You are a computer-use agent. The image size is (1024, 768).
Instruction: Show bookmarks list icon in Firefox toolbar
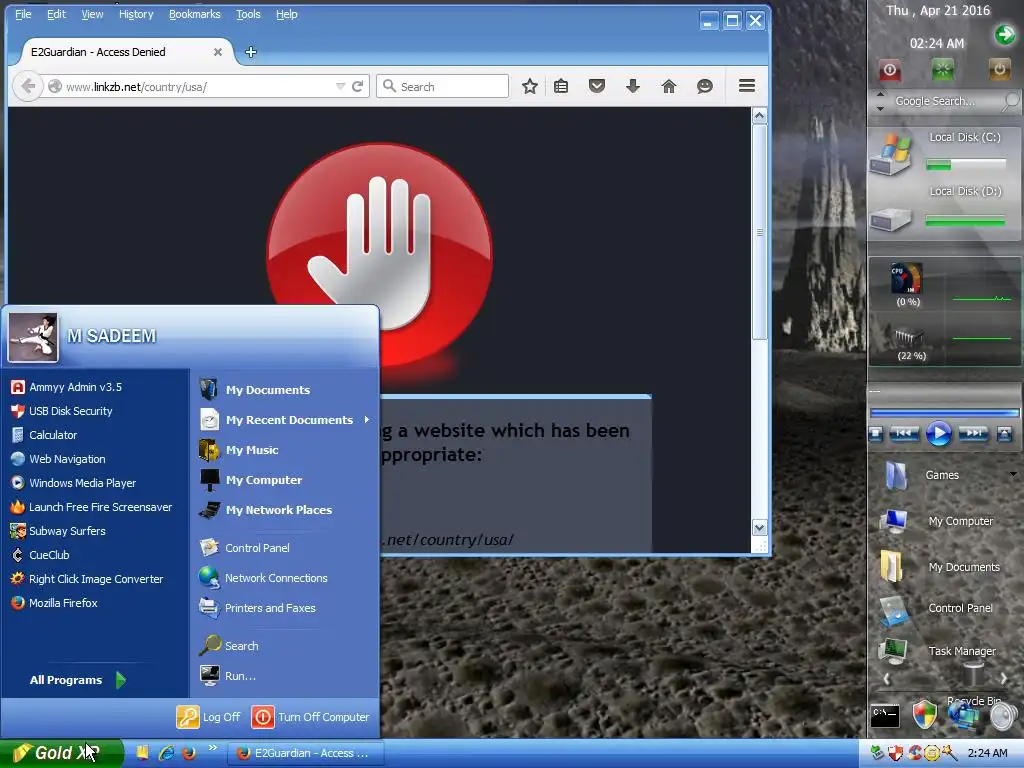coord(561,86)
